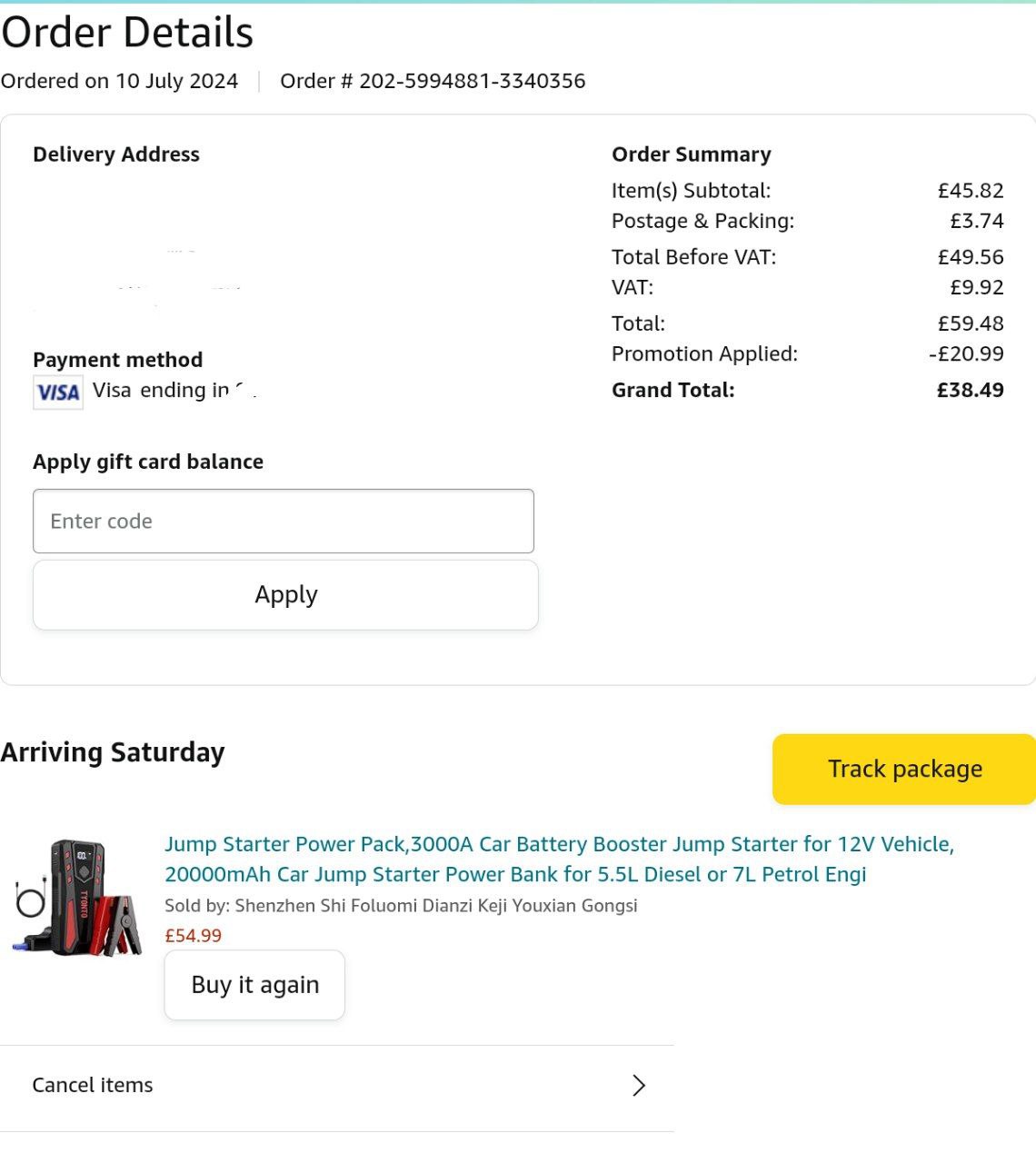Click the Visa ending in text

point(161,390)
